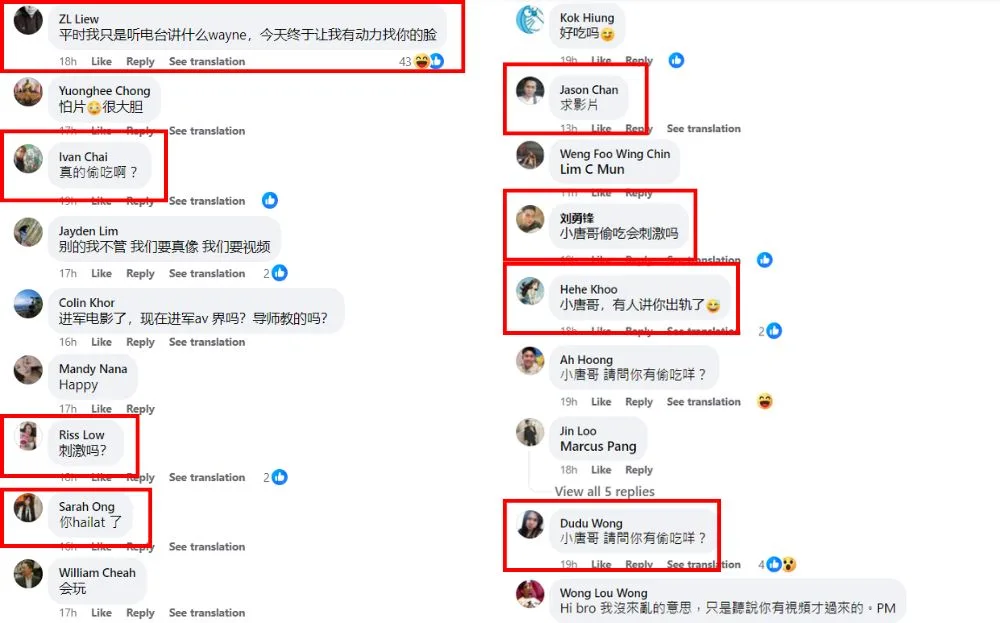Reply to Jin Loo's comment
Image resolution: width=1000 pixels, height=623 pixels.
[638, 470]
